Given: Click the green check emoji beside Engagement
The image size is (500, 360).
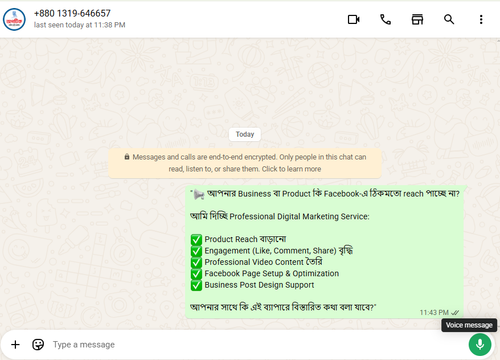Looking at the screenshot, I should (196, 251).
